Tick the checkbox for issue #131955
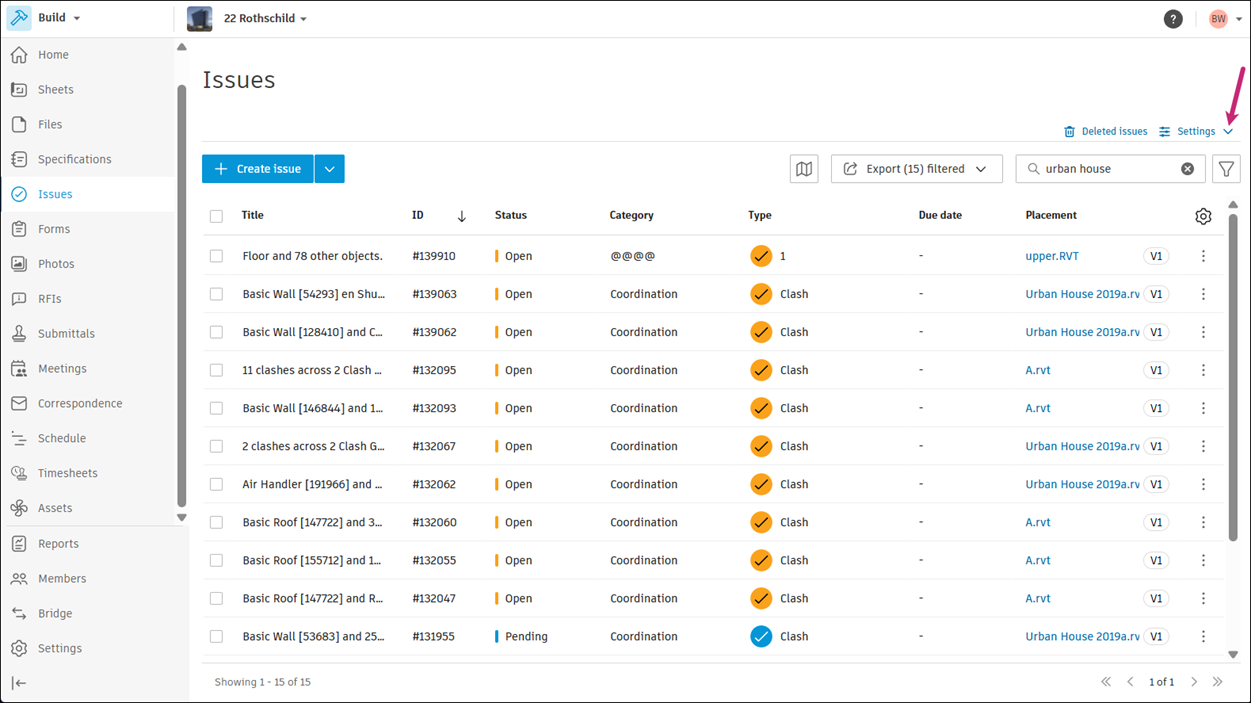 coord(216,636)
